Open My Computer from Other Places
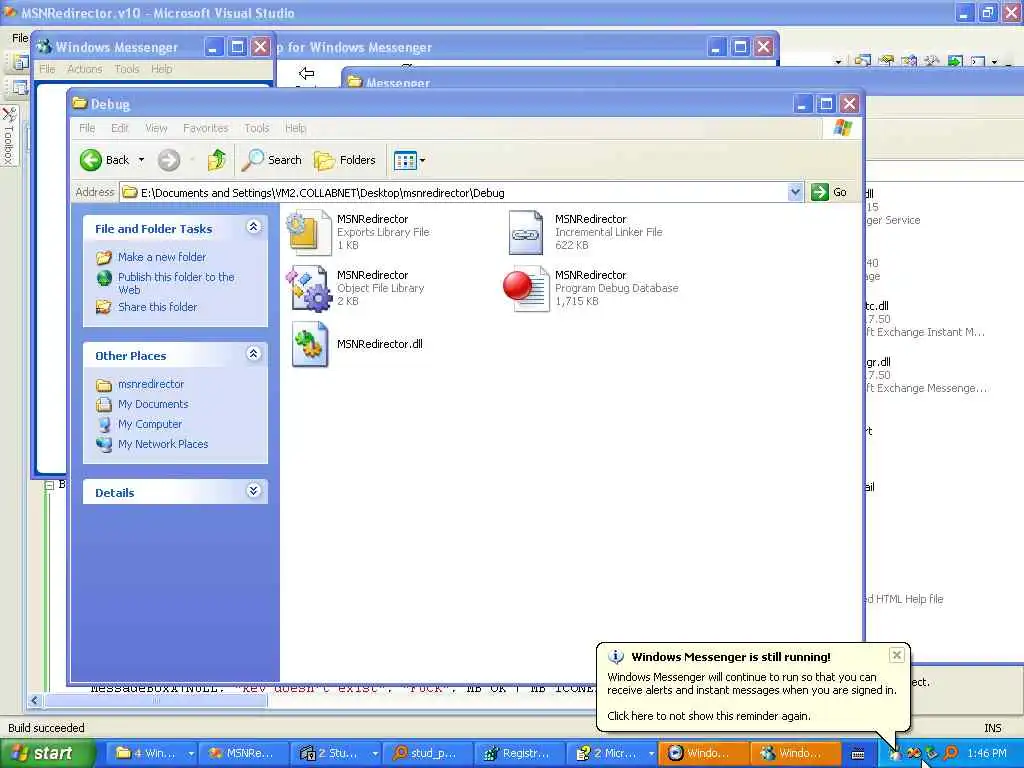 tap(150, 424)
